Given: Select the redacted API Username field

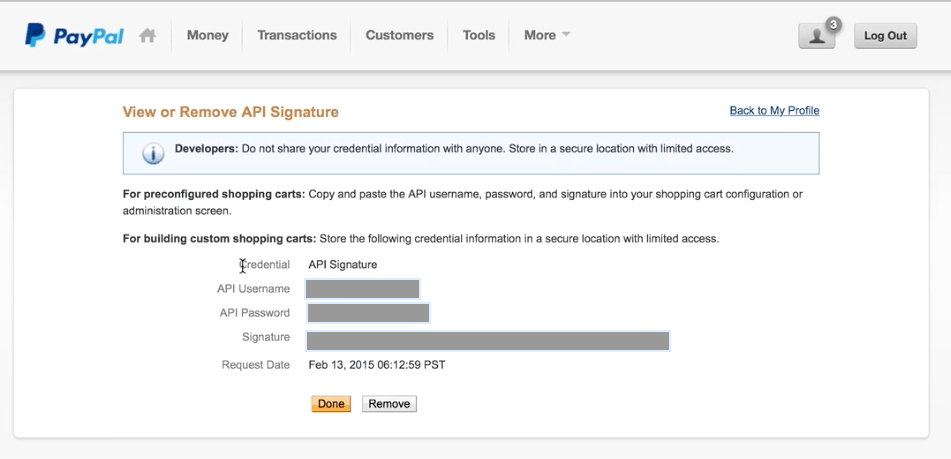Looking at the screenshot, I should 363,289.
